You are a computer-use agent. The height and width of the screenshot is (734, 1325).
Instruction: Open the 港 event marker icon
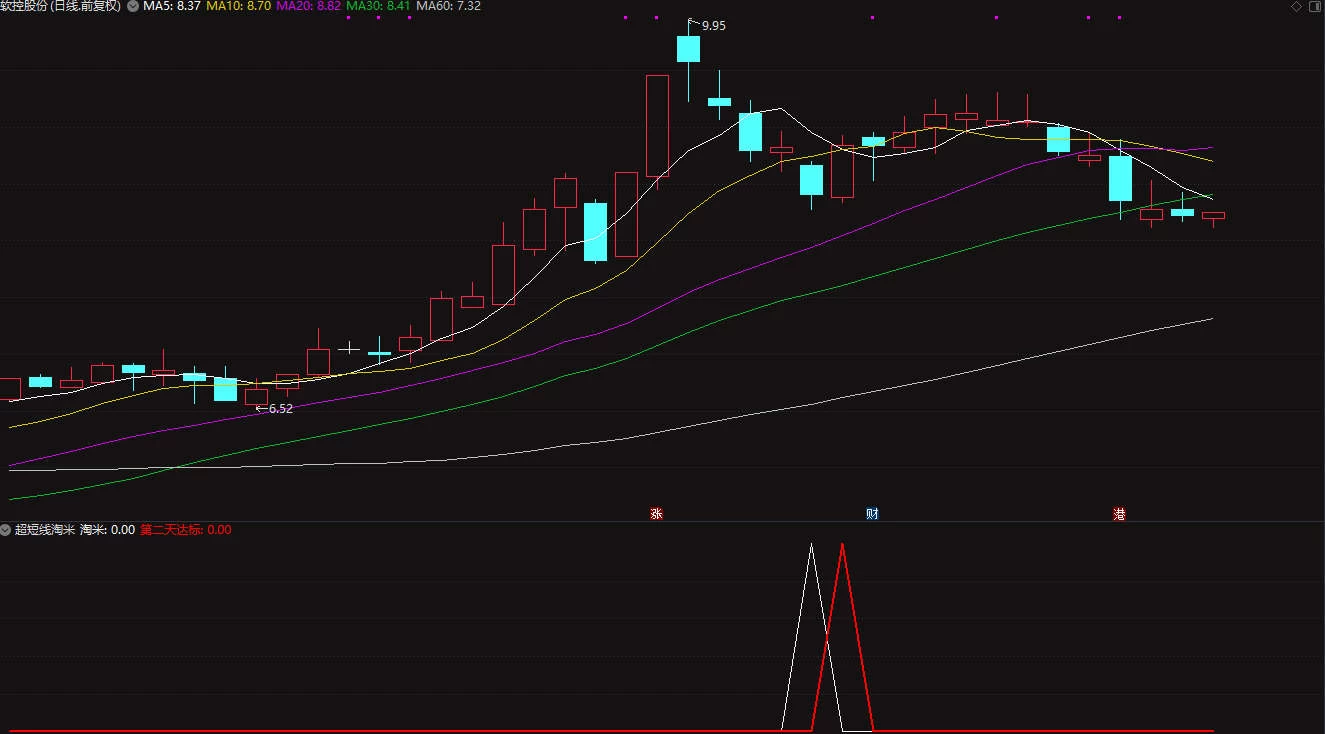(x=1119, y=514)
